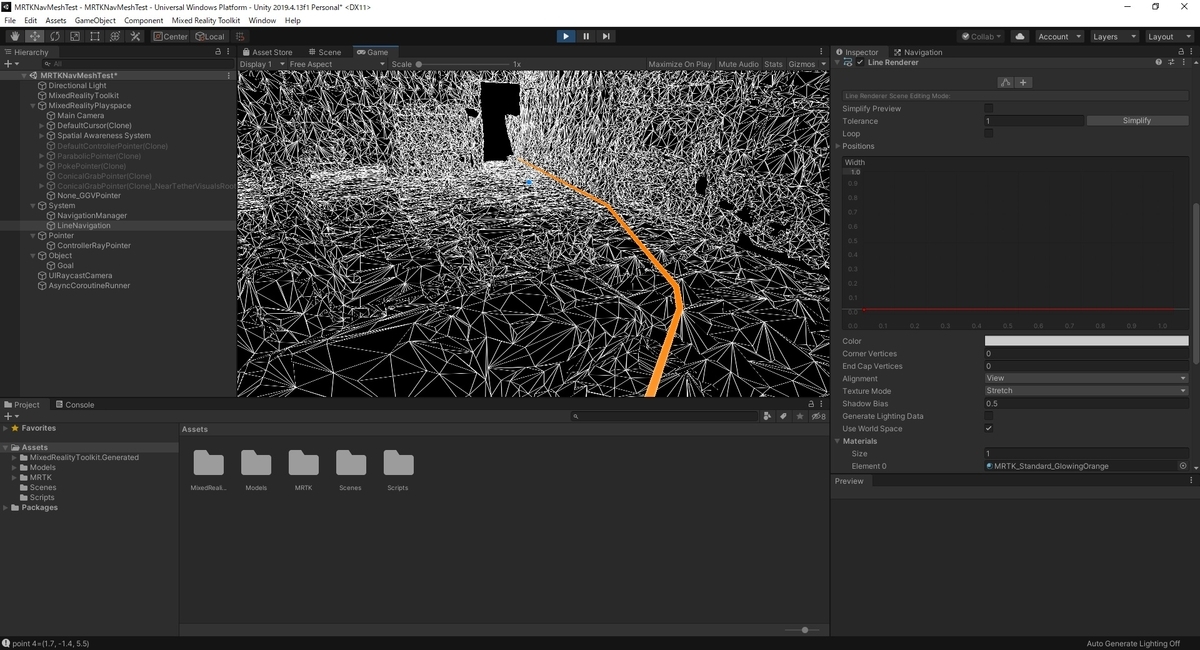The height and width of the screenshot is (650, 1200).
Task: Open Collab button
Action: [x=983, y=36]
